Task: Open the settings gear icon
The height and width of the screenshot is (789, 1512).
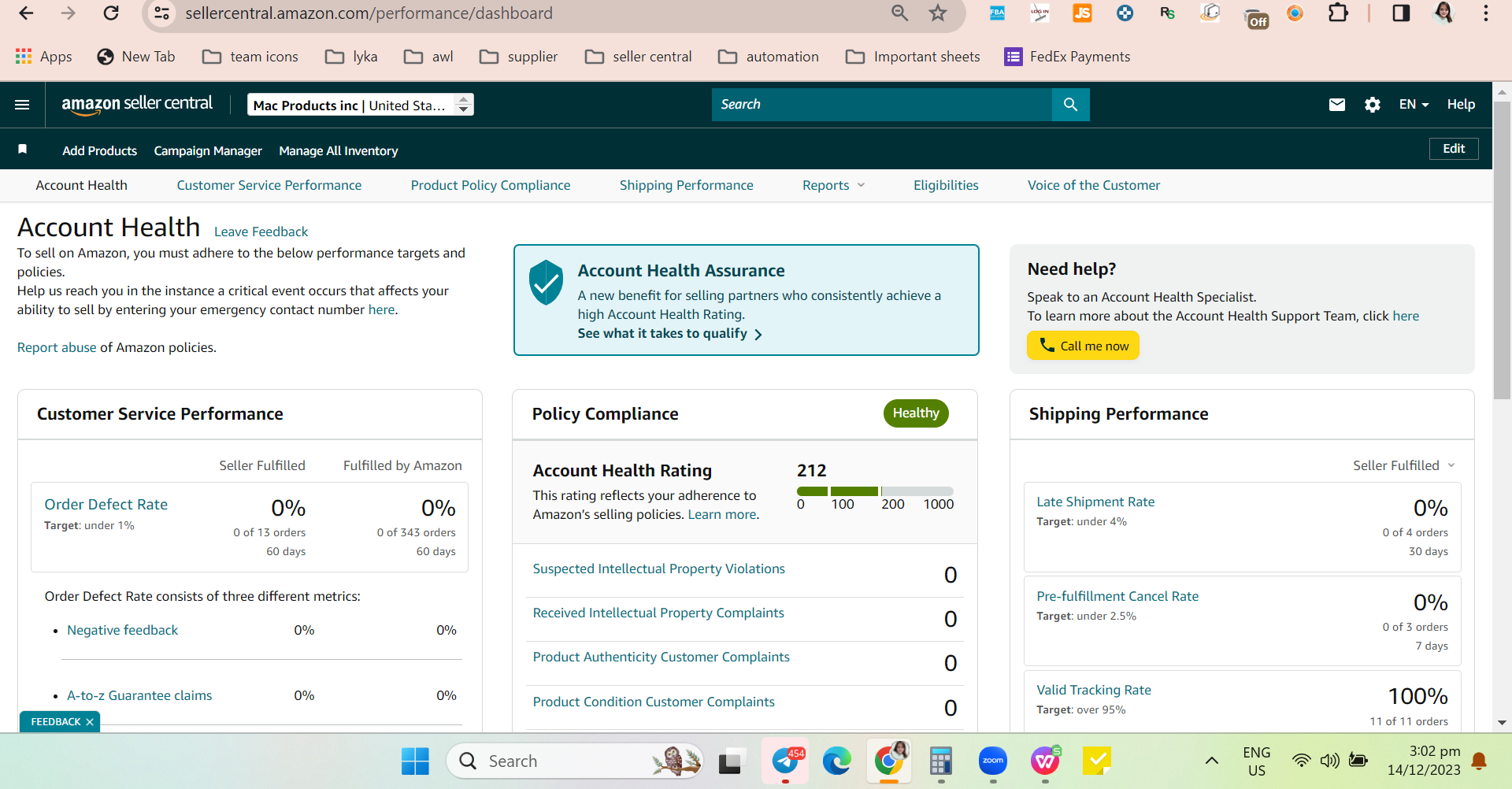Action: pos(1373,105)
